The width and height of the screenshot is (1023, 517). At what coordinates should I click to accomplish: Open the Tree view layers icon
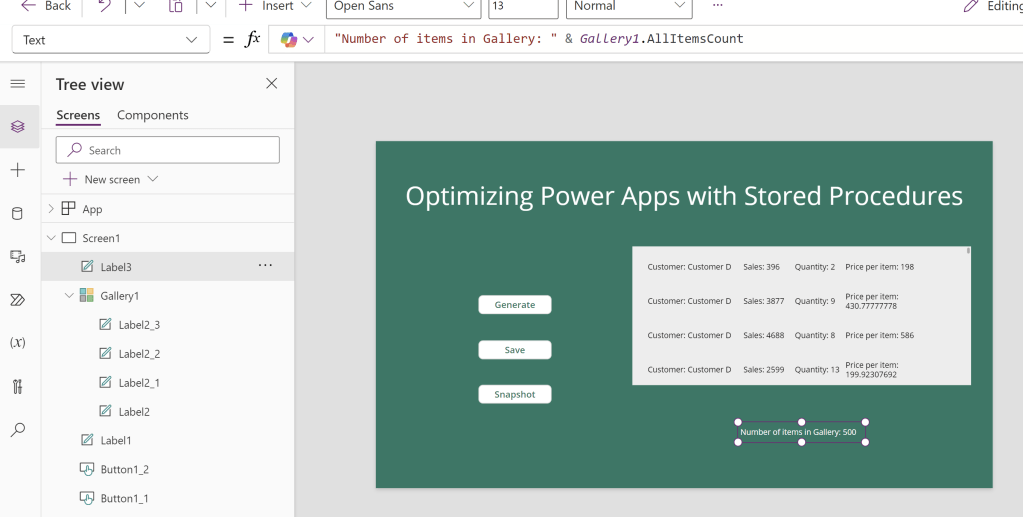click(x=18, y=126)
